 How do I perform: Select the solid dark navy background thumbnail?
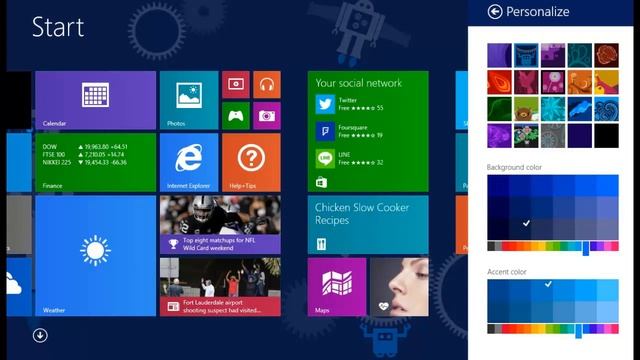(580, 136)
